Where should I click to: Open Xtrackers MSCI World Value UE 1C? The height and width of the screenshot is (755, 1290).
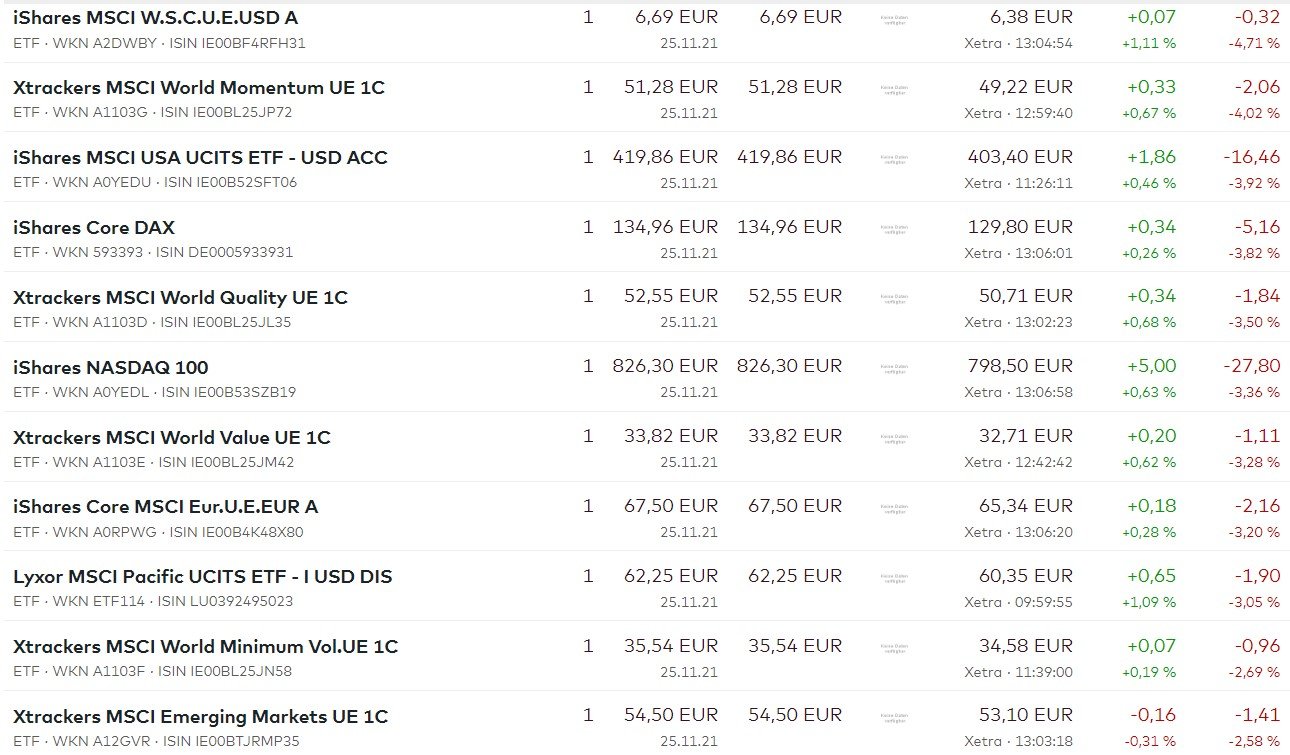click(171, 438)
